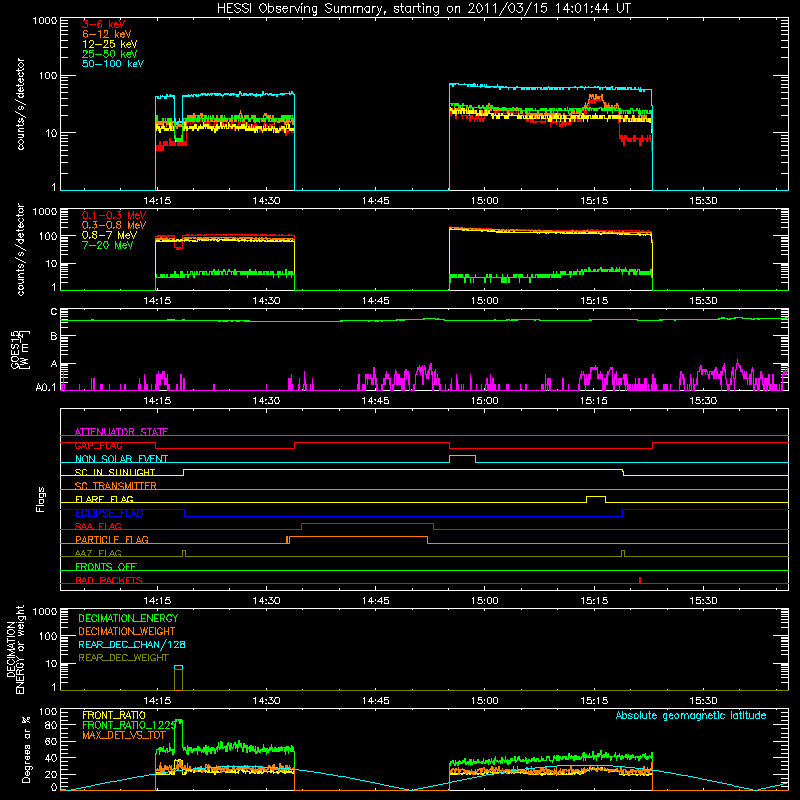Click 15:15 under the GOES15 panel
800x800 pixels.
593,401
